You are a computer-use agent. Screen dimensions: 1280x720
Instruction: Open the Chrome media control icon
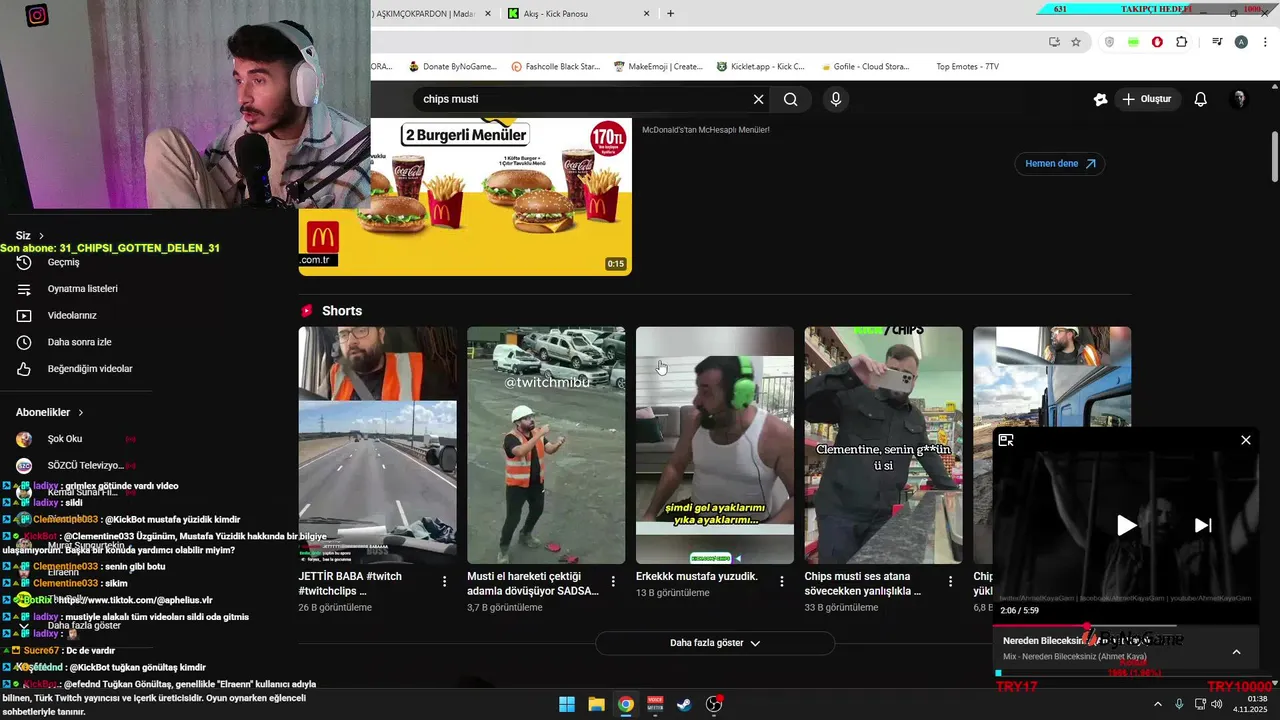(x=1217, y=42)
